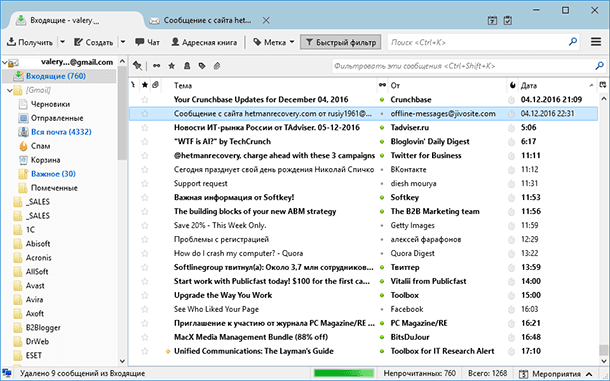Open the Get messages dropdown arrow

coord(62,42)
